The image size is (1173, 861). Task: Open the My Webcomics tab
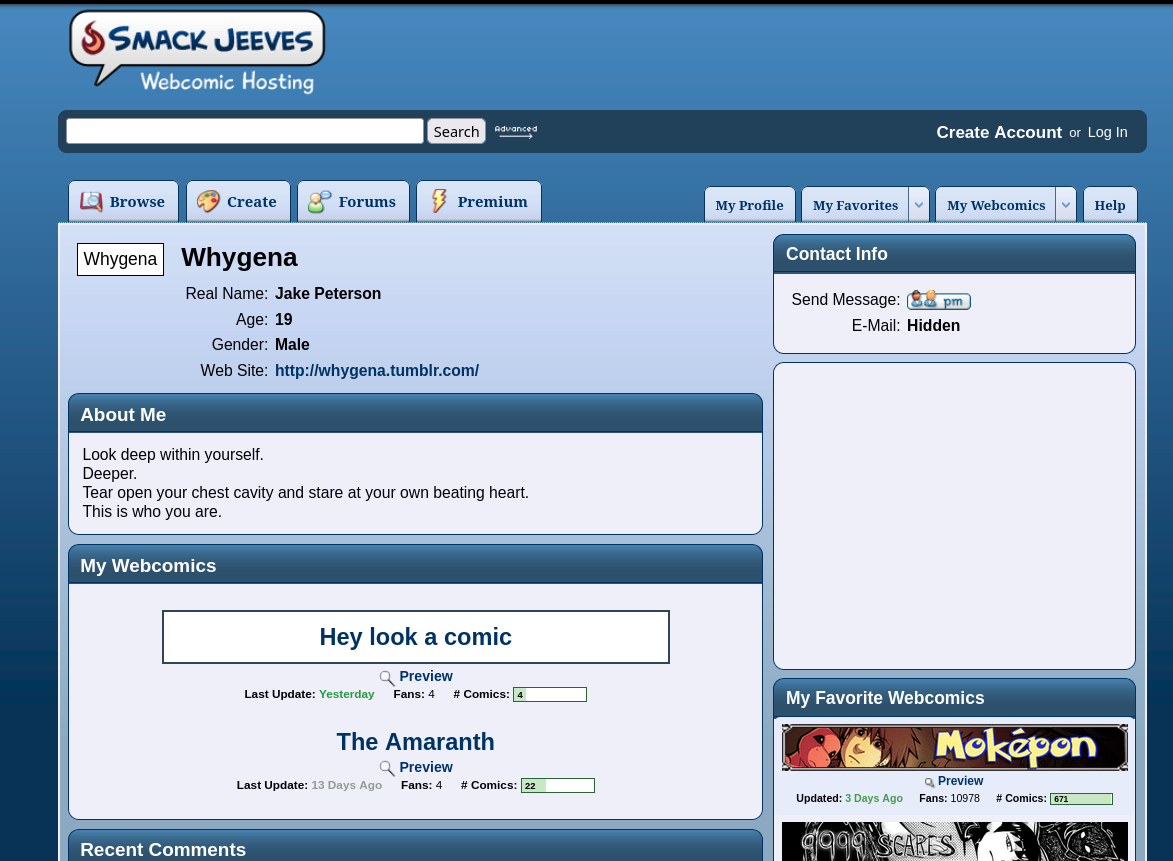pyautogui.click(x=996, y=205)
